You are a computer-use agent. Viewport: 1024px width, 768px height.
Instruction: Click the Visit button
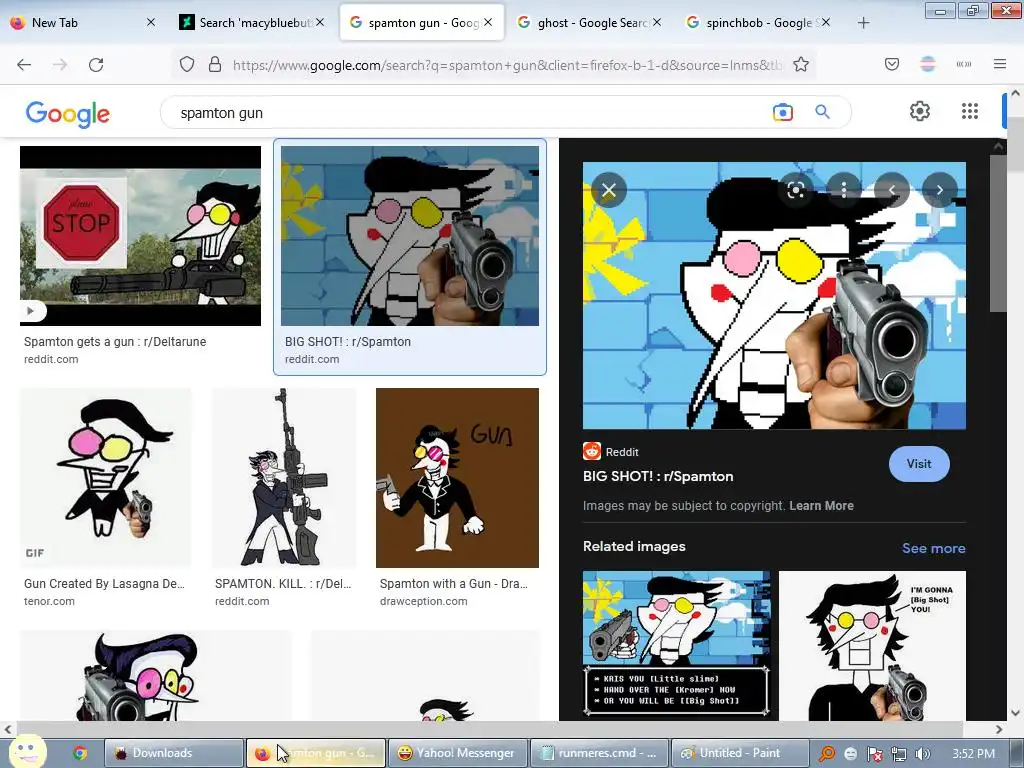point(919,464)
